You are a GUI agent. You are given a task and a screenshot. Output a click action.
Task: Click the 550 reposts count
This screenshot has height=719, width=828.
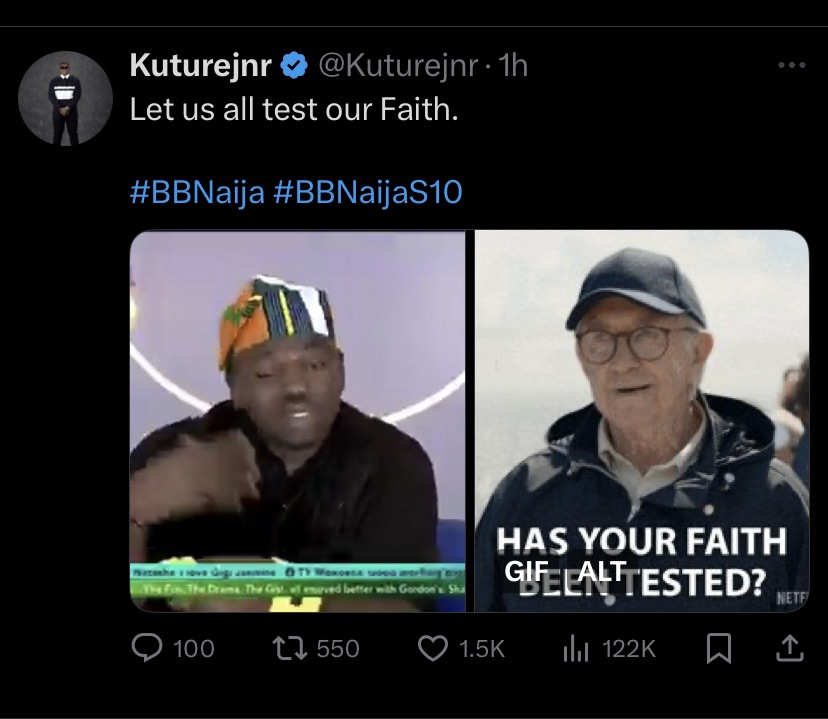(x=337, y=649)
